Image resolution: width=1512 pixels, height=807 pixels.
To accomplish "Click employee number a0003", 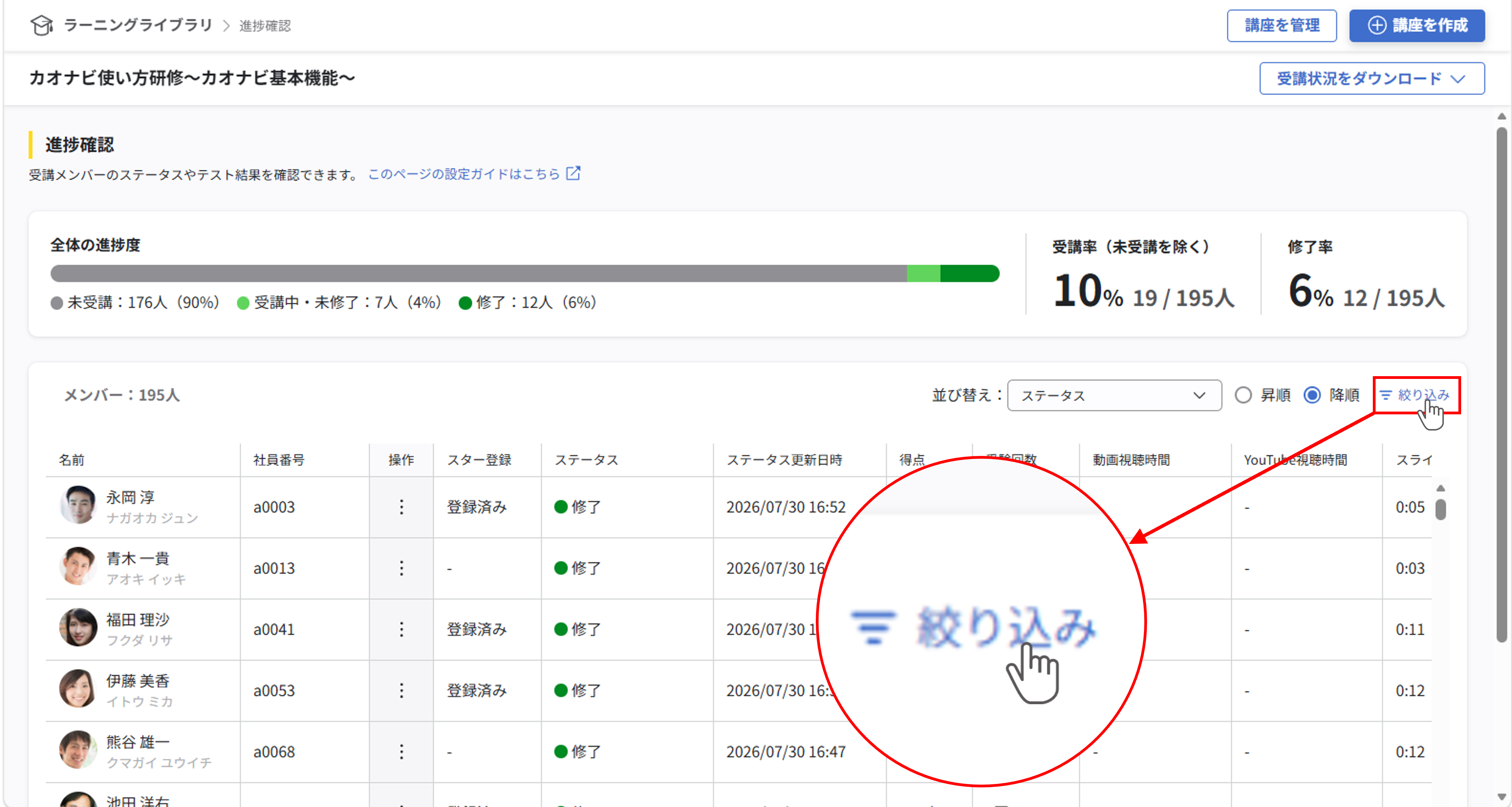I will point(274,507).
